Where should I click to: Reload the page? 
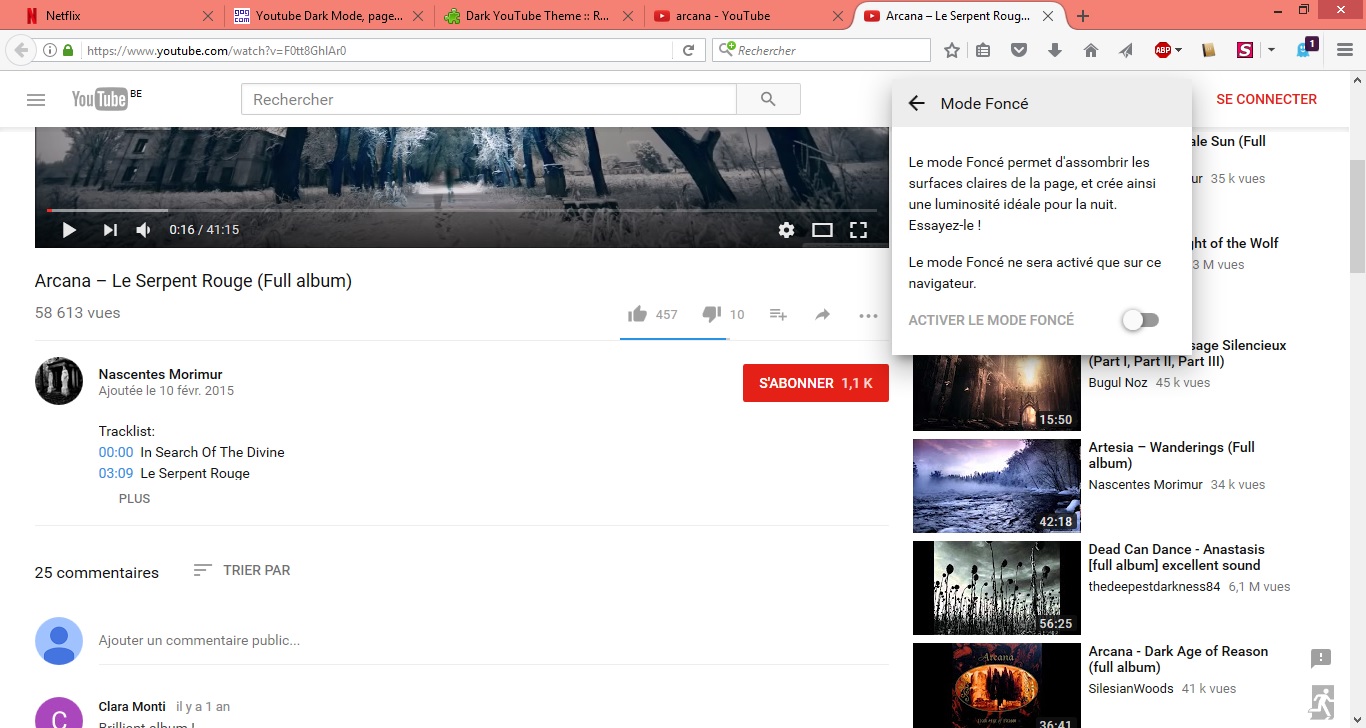coord(688,50)
